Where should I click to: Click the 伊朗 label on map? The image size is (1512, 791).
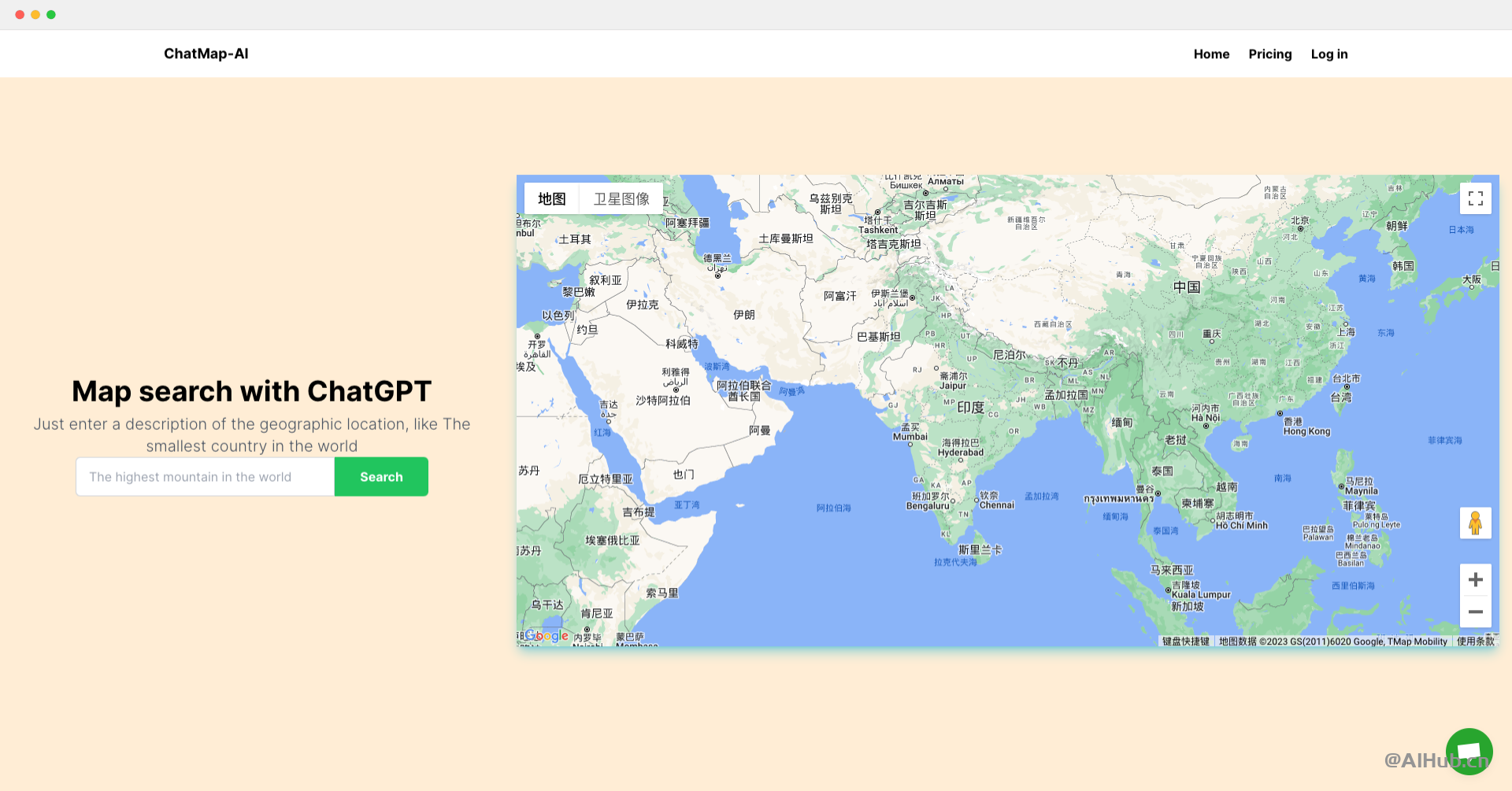[744, 315]
